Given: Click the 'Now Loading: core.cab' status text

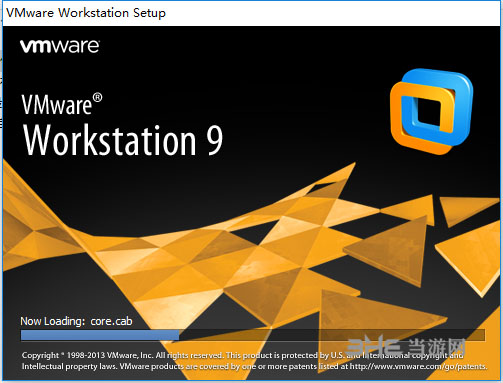Looking at the screenshot, I should pyautogui.click(x=76, y=321).
